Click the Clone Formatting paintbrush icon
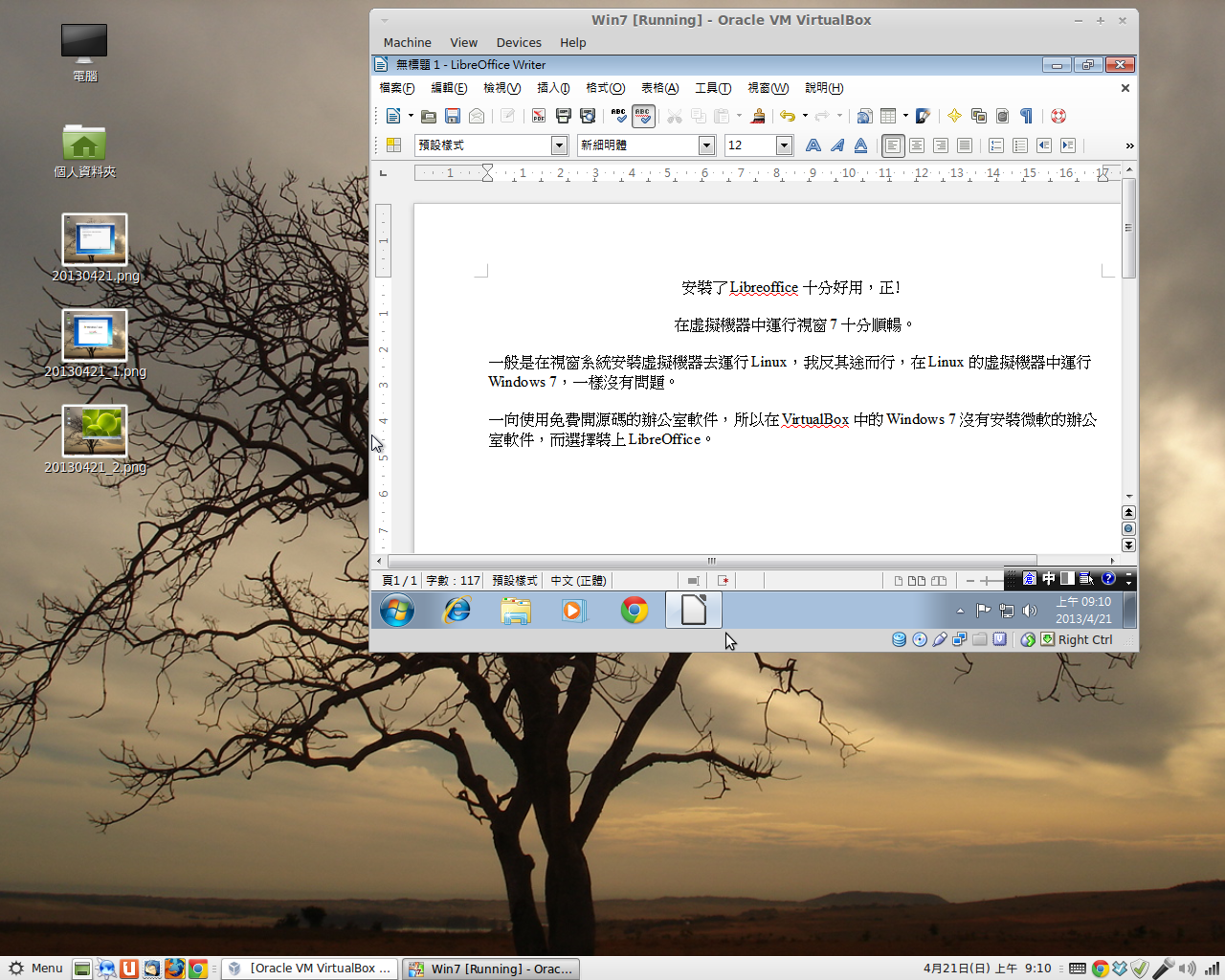 (x=758, y=116)
